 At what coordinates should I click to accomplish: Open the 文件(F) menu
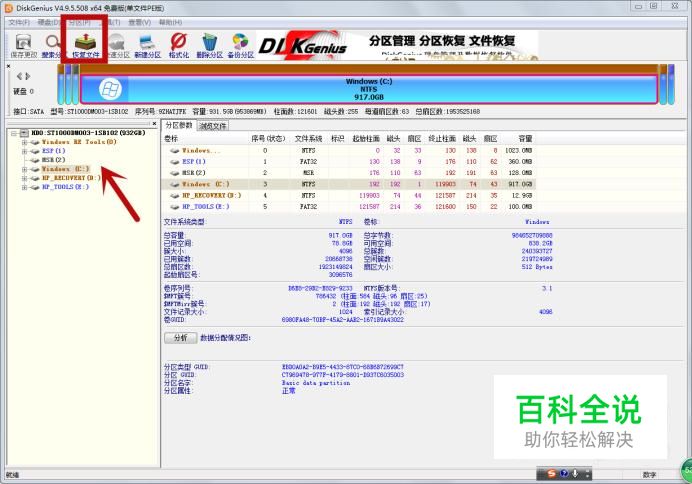19,22
